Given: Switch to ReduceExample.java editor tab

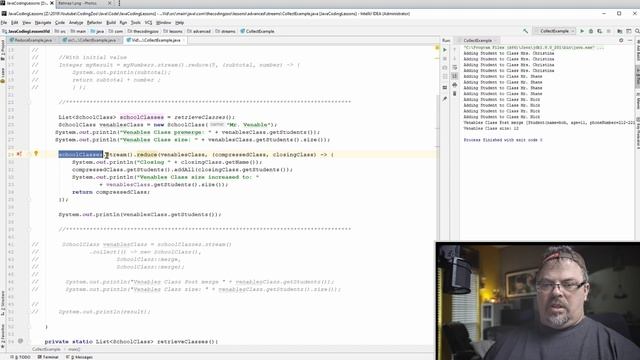Looking at the screenshot, I should tap(33, 40).
